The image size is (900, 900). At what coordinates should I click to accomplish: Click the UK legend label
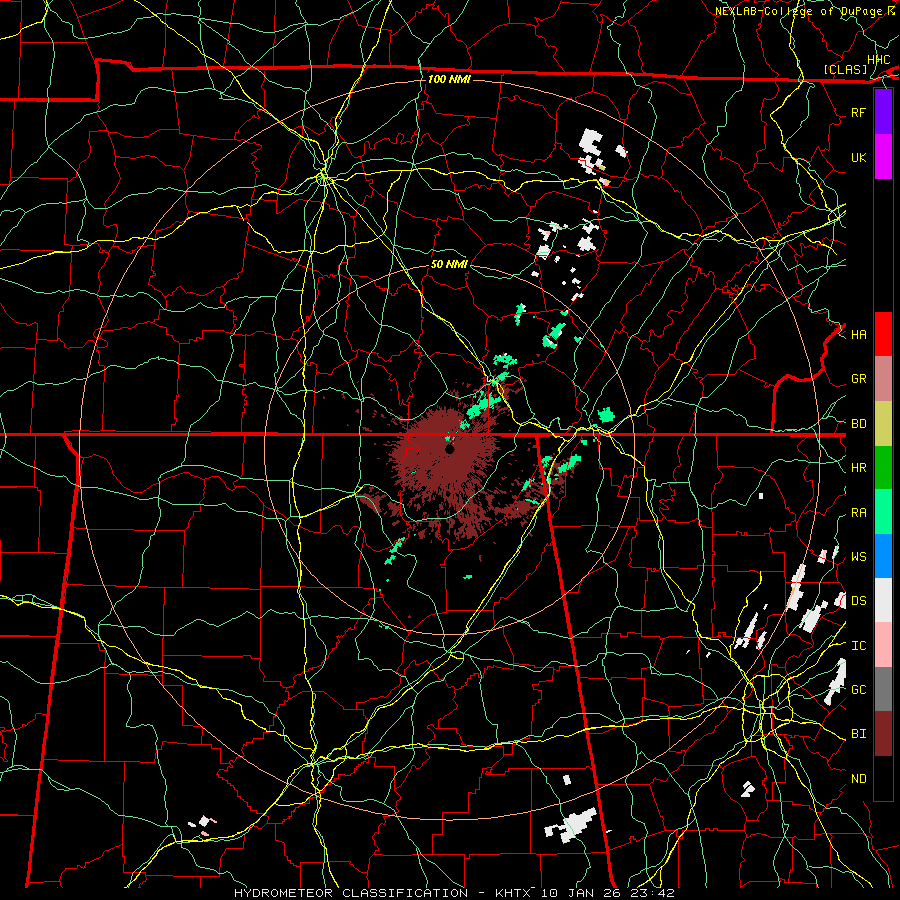(x=858, y=157)
